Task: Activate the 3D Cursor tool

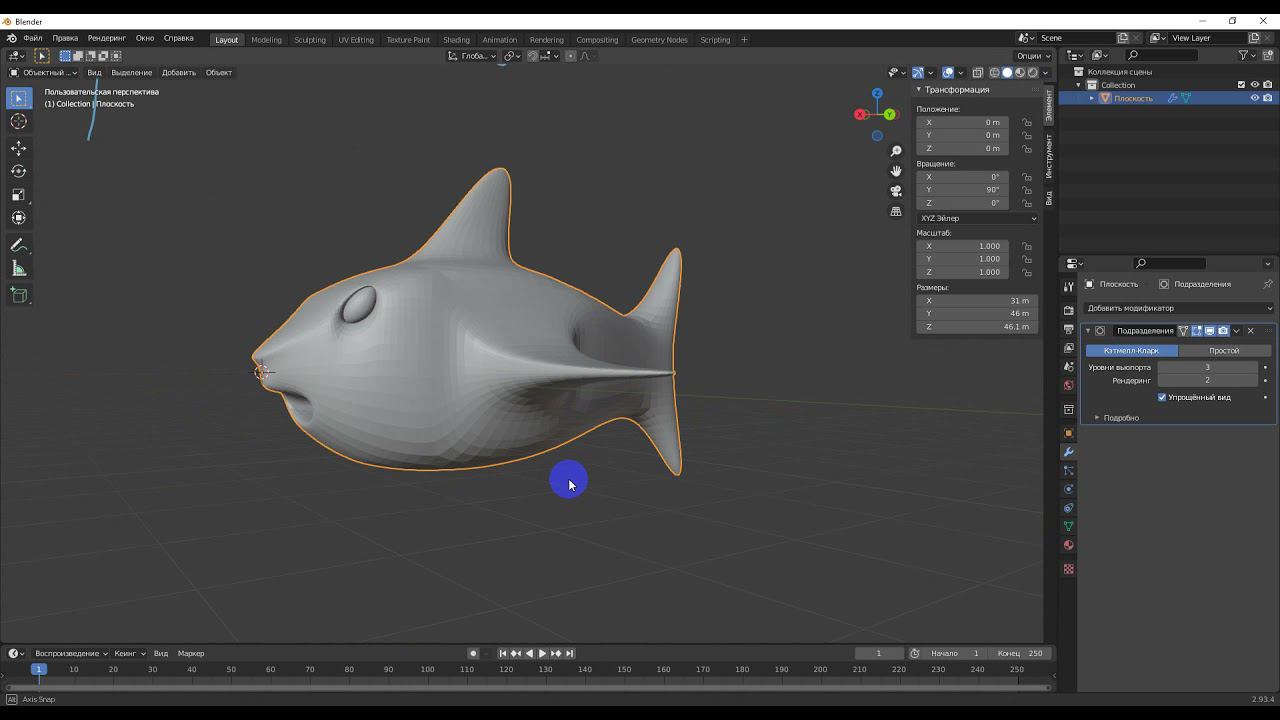Action: tap(18, 121)
